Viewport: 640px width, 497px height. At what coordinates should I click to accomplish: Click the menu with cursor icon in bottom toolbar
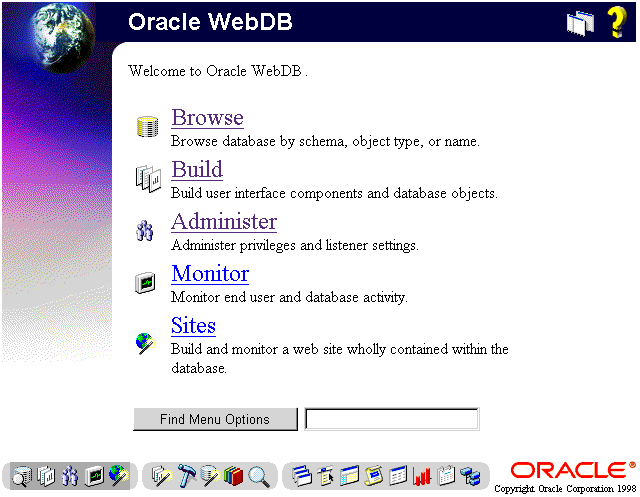click(326, 476)
